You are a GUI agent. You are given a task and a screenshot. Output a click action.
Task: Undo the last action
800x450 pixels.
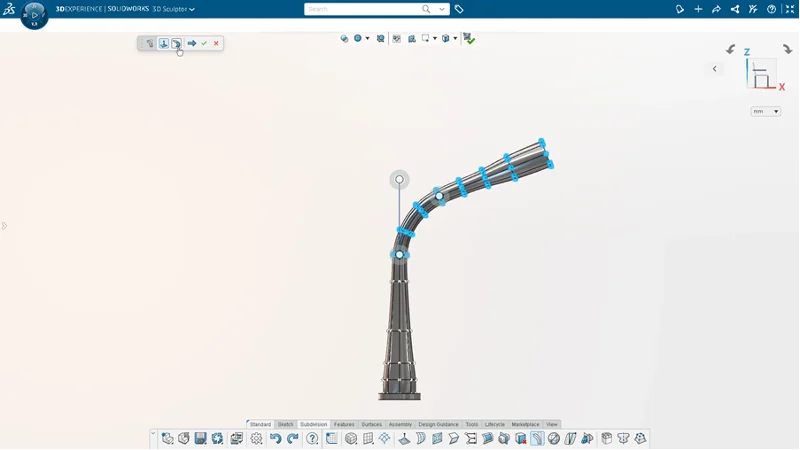pyautogui.click(x=276, y=438)
